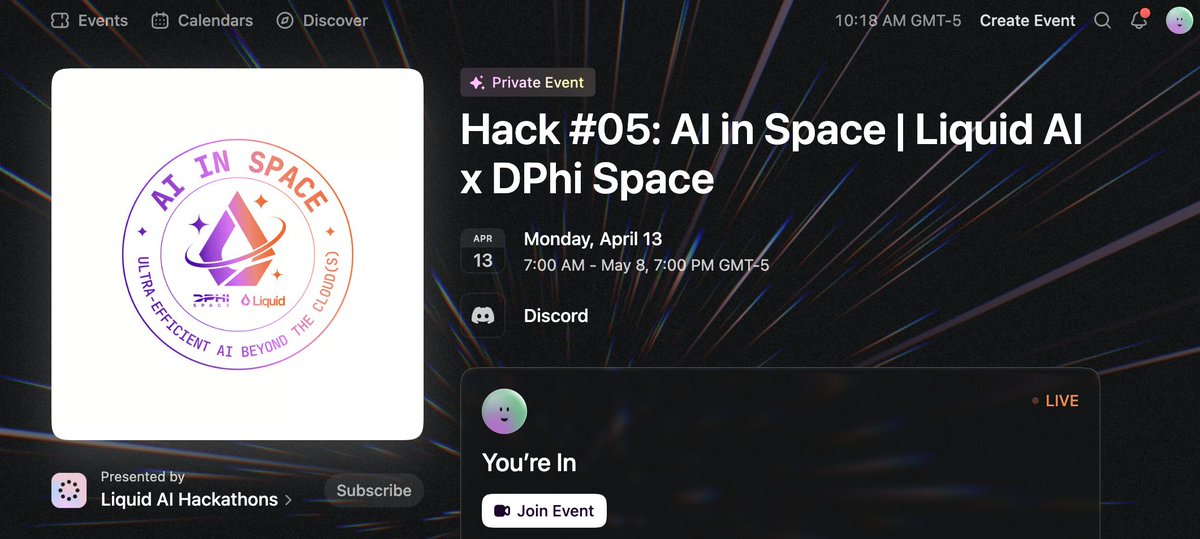Open notifications bell
The image size is (1200, 539).
click(1139, 20)
